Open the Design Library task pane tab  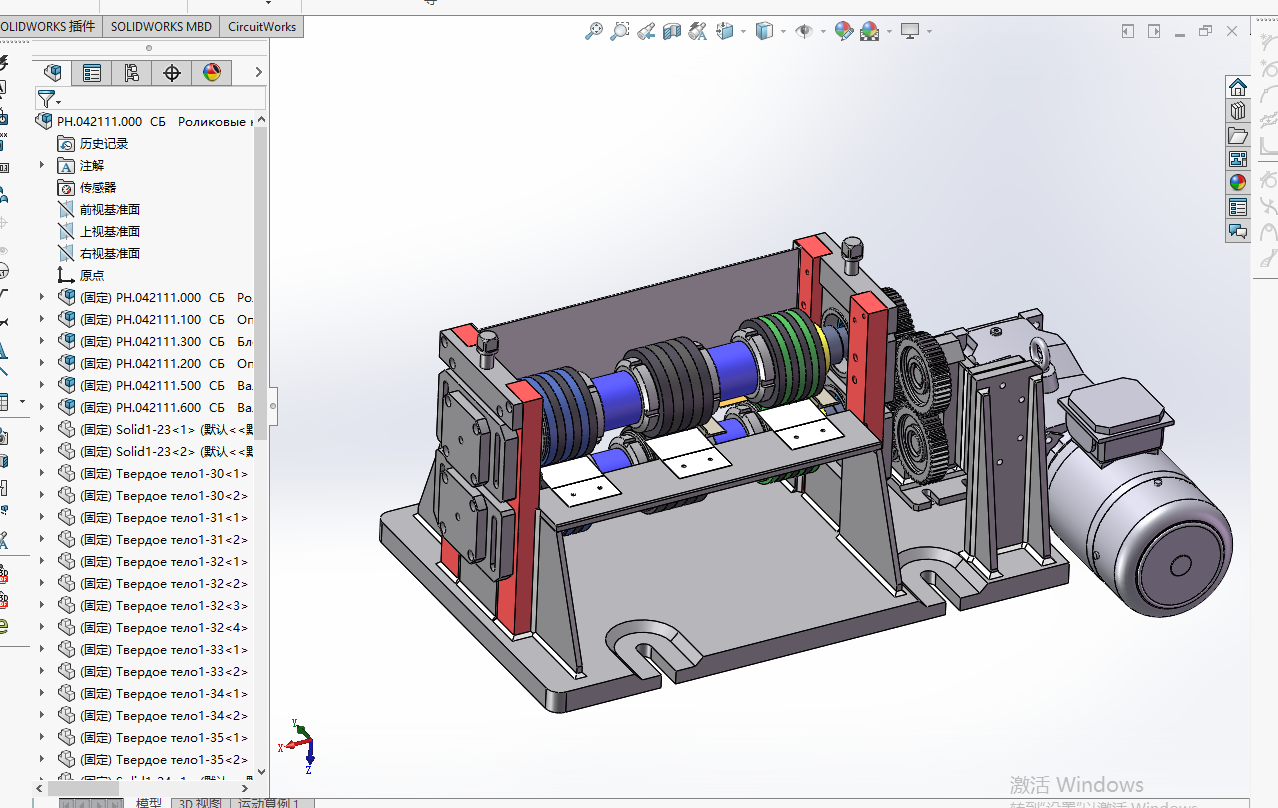click(1238, 110)
